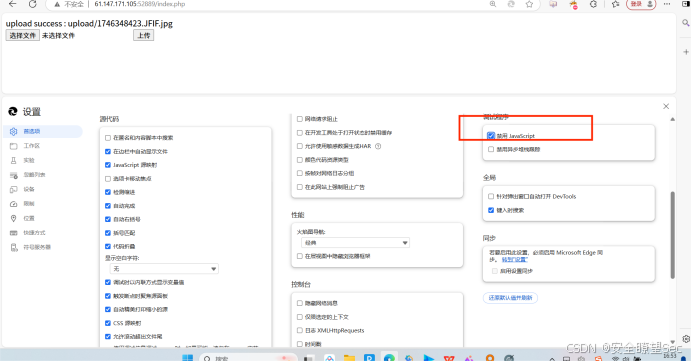Toggle the CSS 源映射 checkbox
Viewport: 691px width, 362px height.
[x=108, y=323]
